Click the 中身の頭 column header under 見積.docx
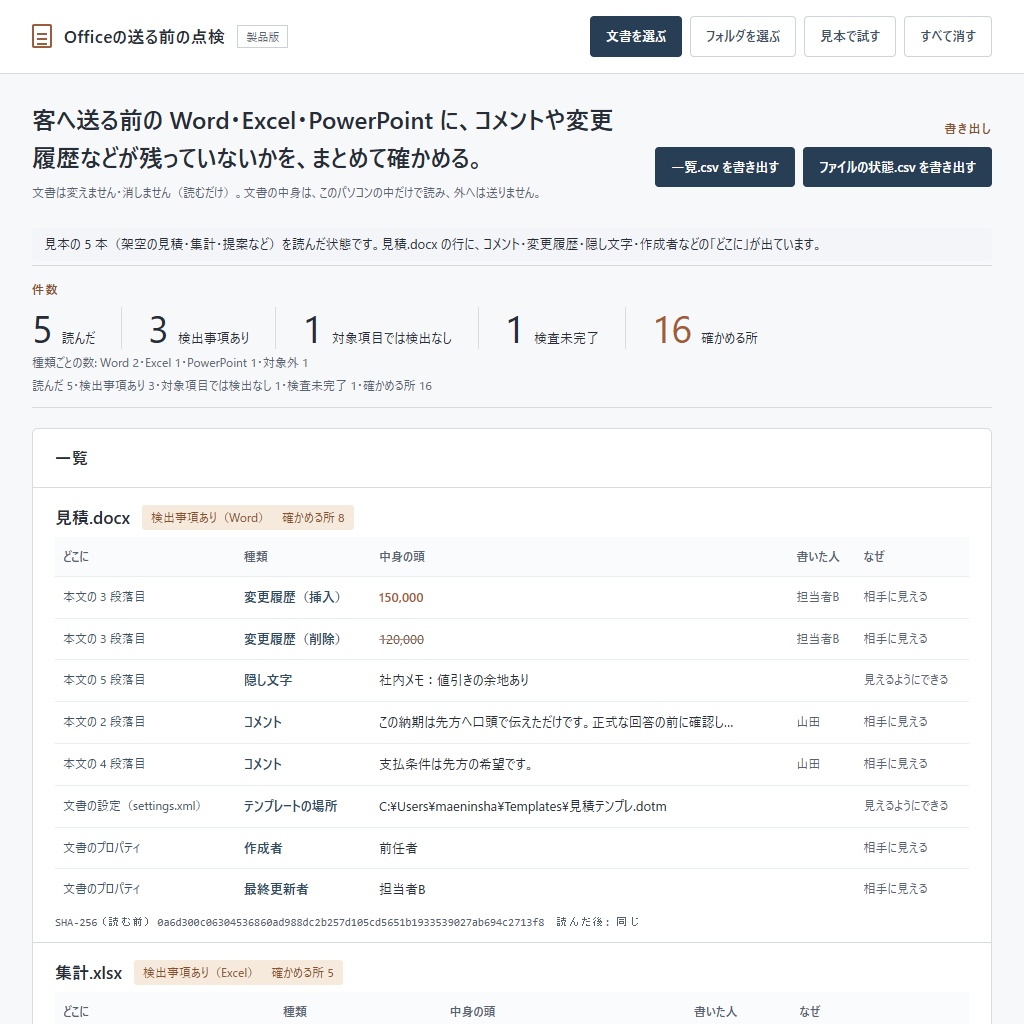 click(402, 556)
